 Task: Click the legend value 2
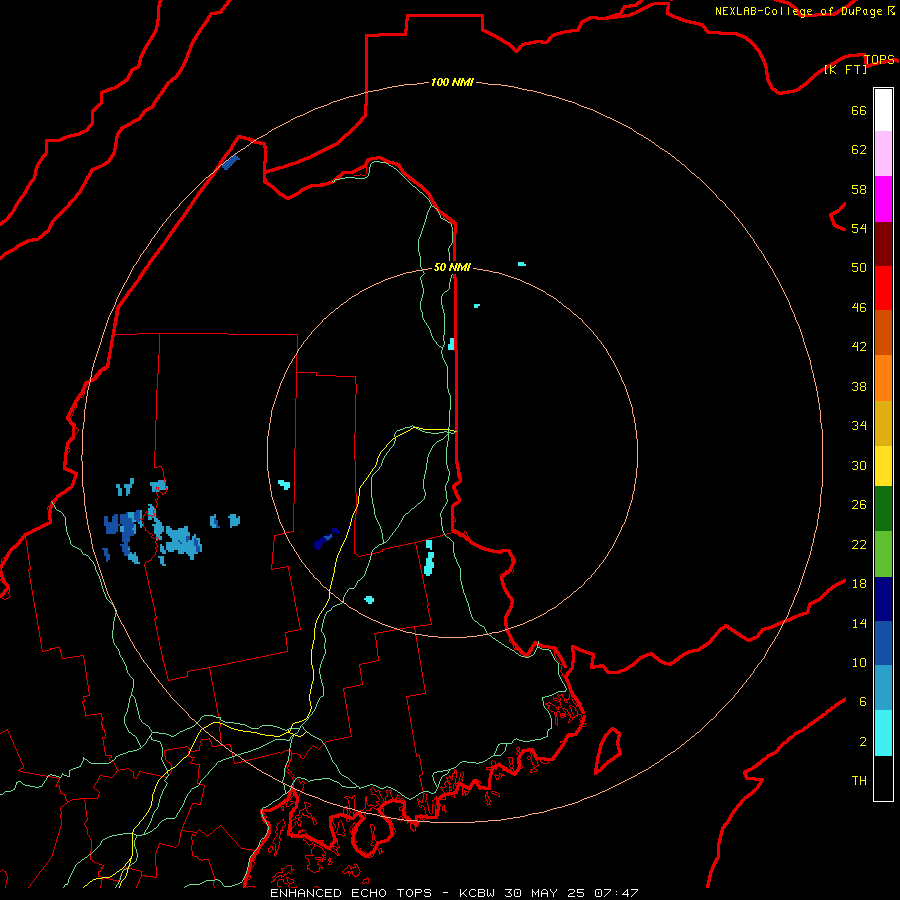click(x=863, y=742)
